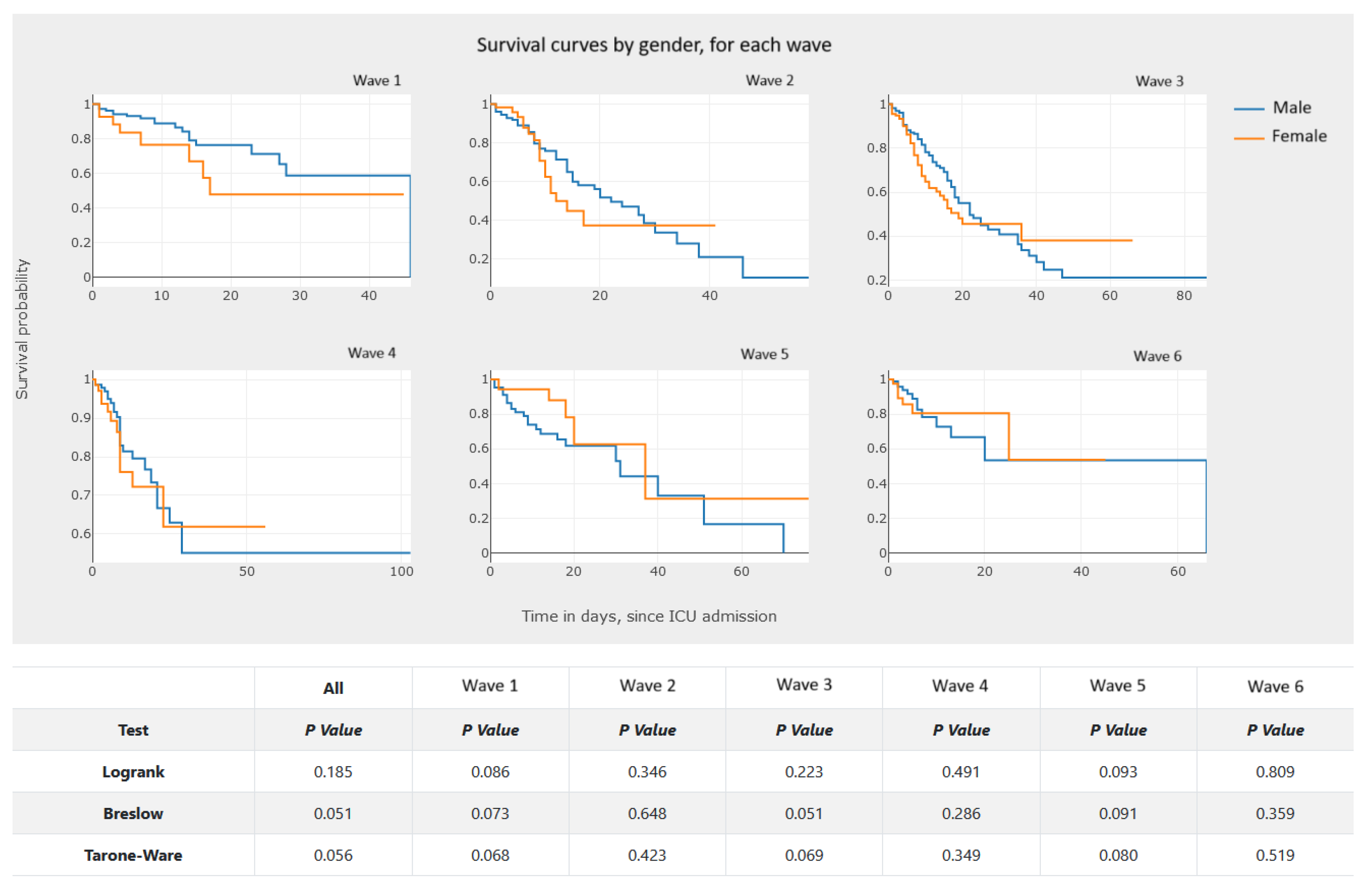
Task: Select the 'All' column header in table
Action: (333, 688)
